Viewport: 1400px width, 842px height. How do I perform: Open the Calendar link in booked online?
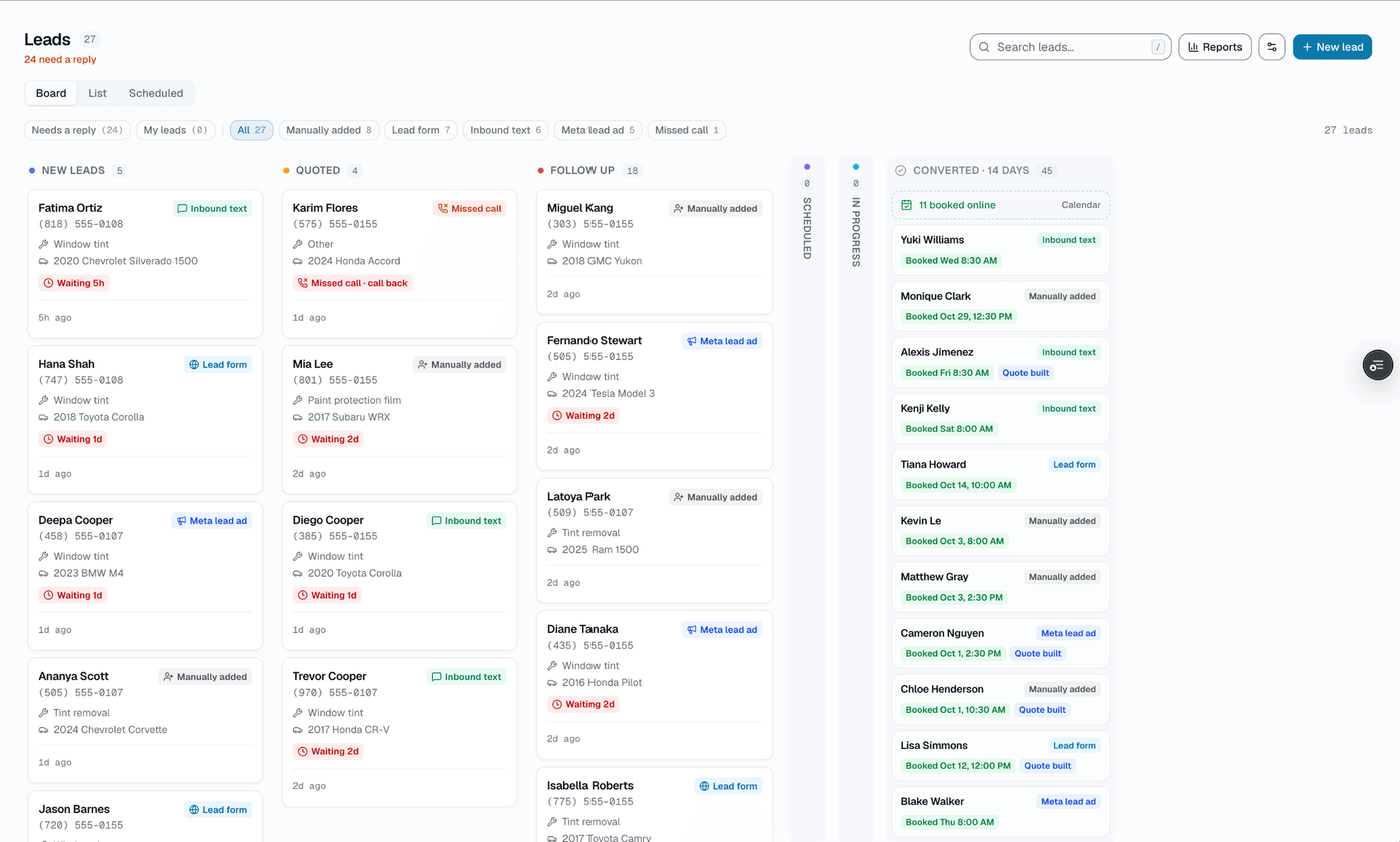tap(1080, 205)
